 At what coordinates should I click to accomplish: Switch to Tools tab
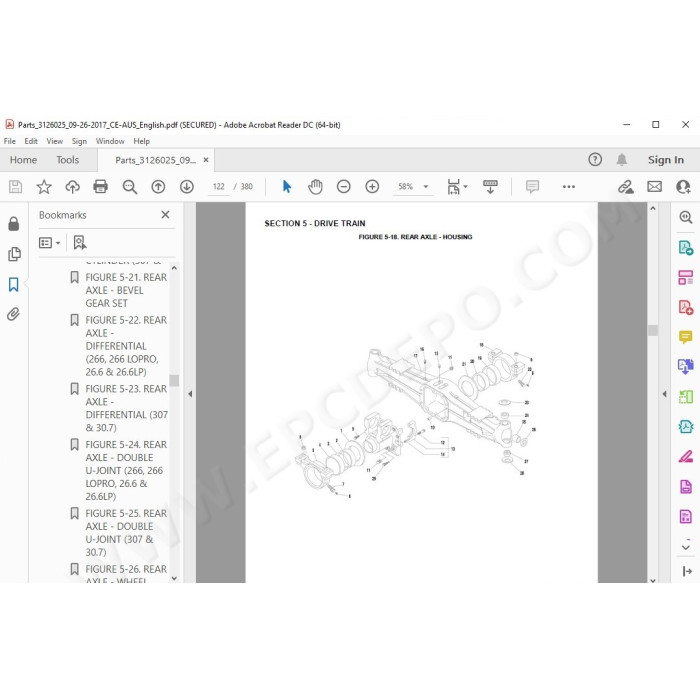point(67,160)
